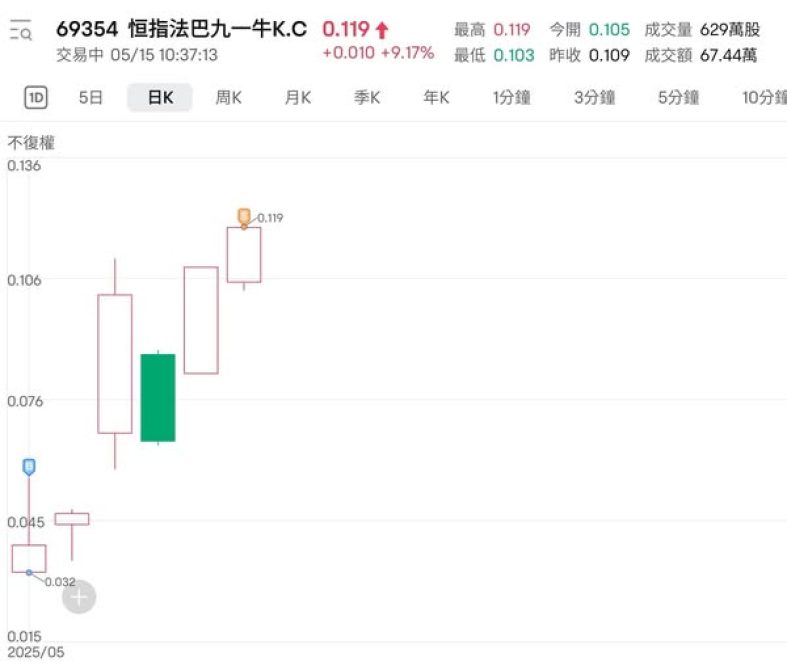
Task: Click the 1D period icon
Action: click(x=36, y=97)
